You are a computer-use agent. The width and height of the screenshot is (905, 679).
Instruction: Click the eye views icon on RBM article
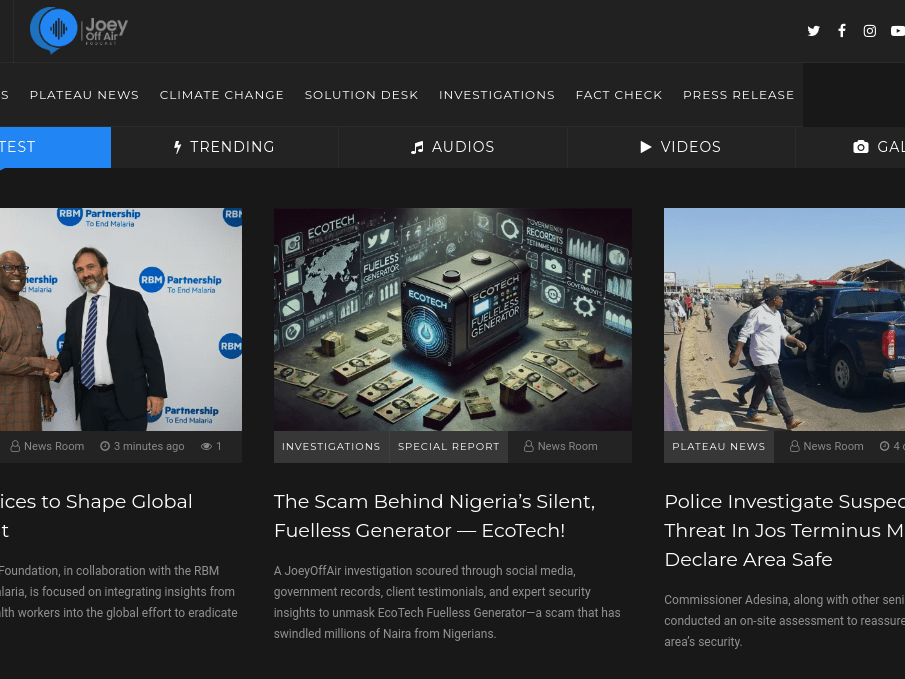click(x=206, y=446)
